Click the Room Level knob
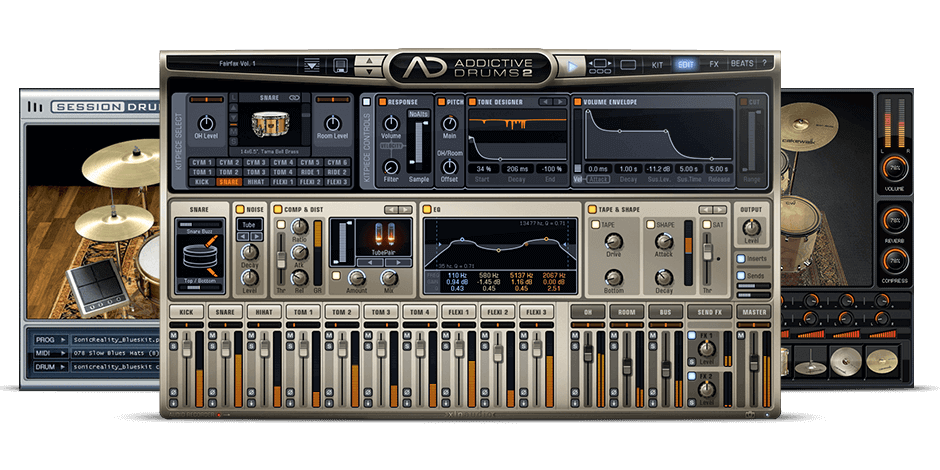 coord(332,123)
